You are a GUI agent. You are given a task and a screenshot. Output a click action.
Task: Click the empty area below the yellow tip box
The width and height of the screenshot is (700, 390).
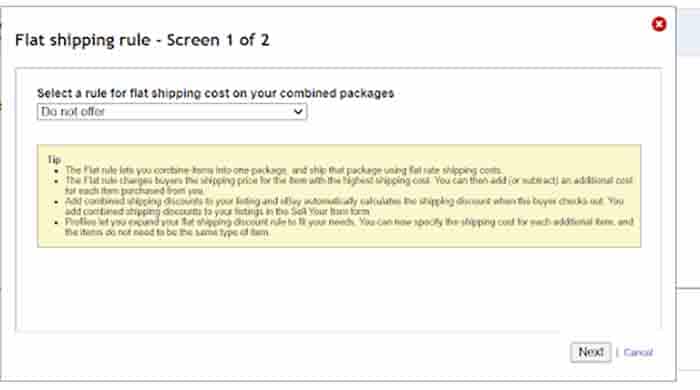pos(338,289)
